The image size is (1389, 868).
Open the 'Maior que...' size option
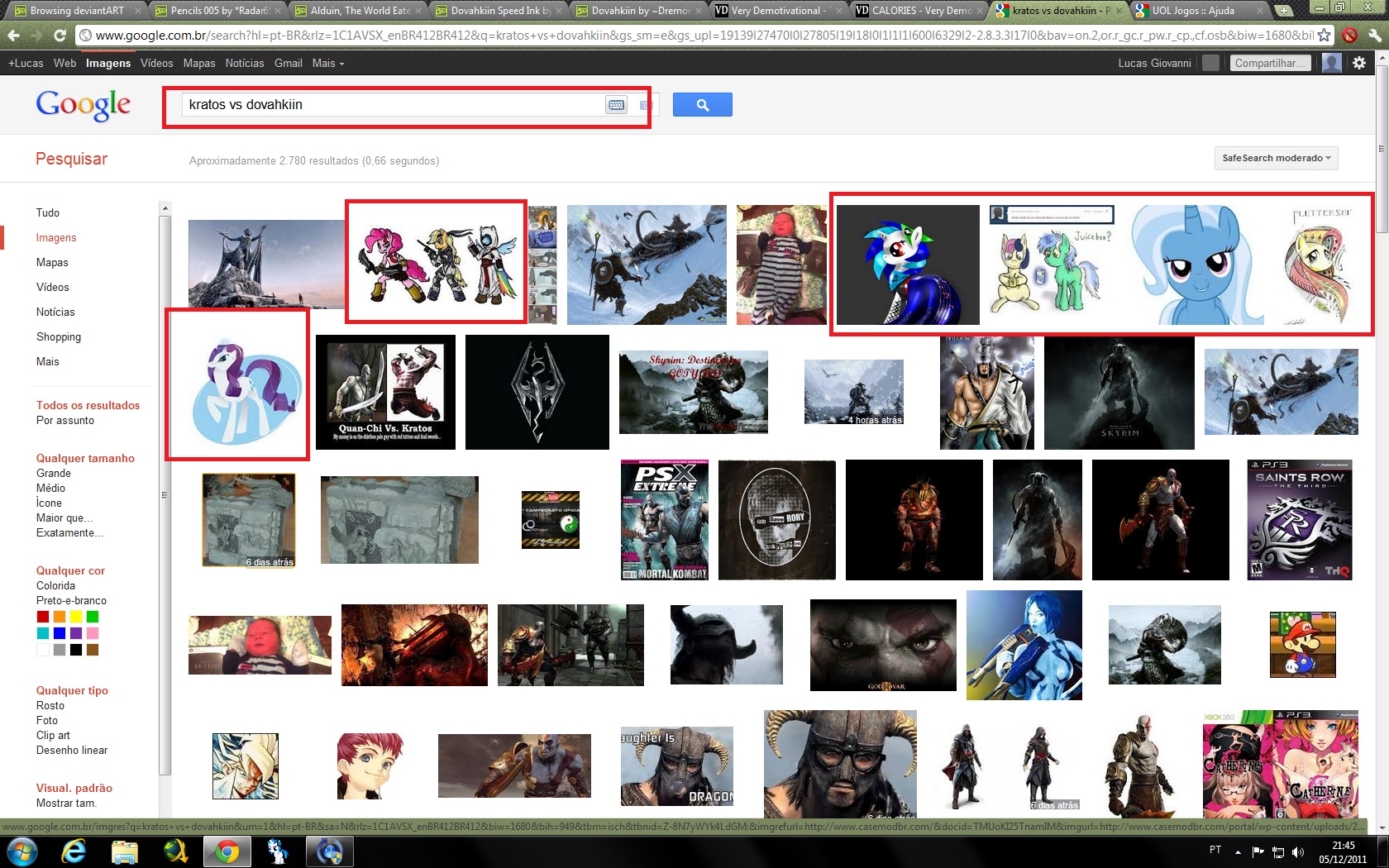[x=64, y=517]
